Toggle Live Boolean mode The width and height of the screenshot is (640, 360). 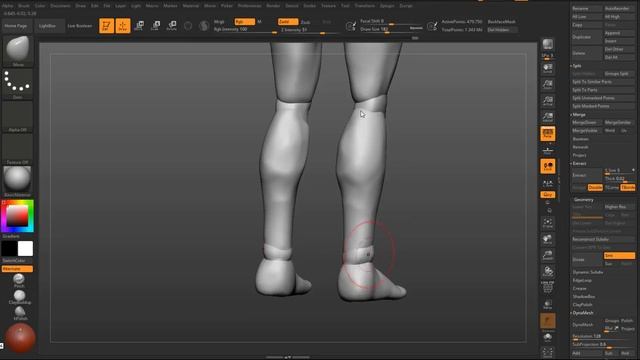tap(80, 26)
